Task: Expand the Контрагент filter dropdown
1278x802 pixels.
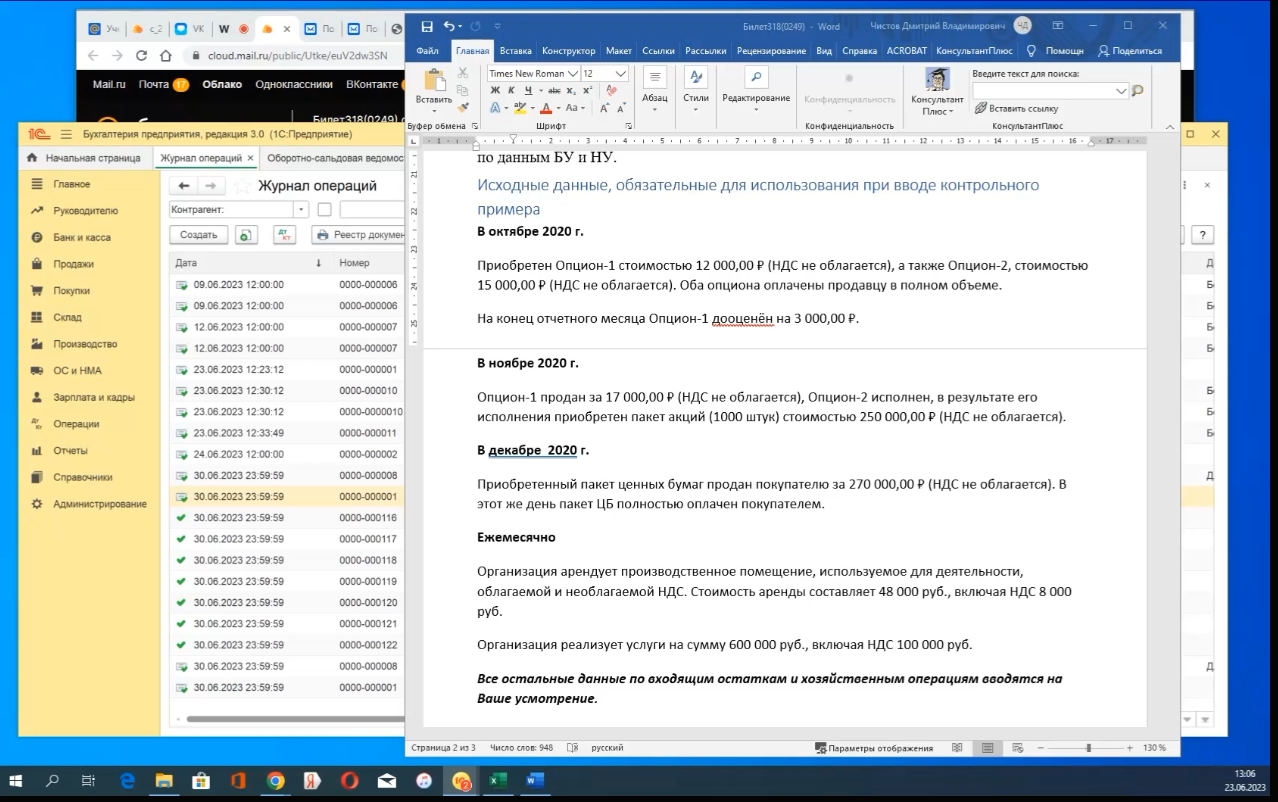Action: tap(300, 210)
